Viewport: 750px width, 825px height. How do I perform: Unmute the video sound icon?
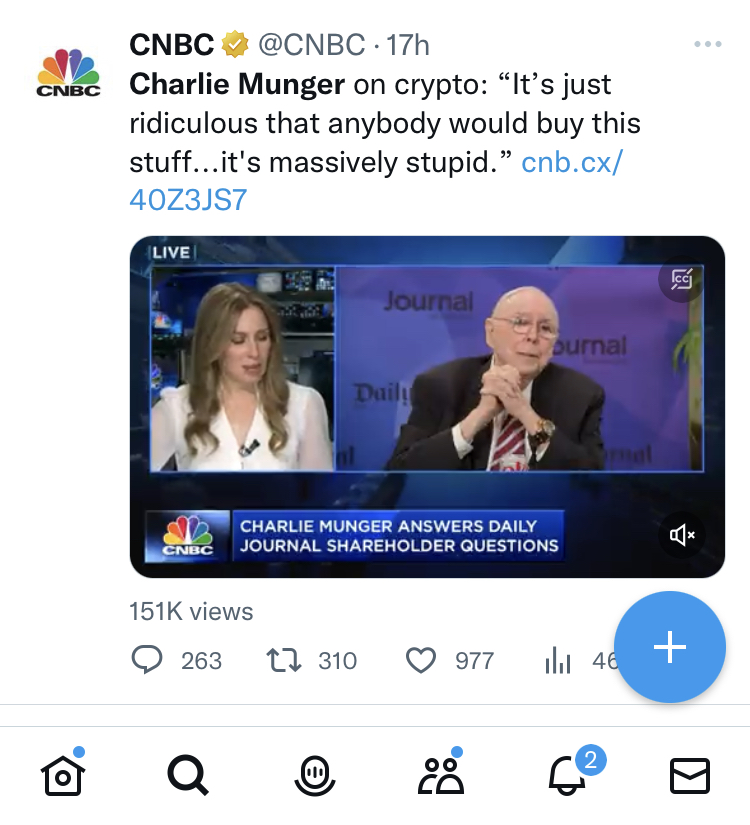[x=682, y=535]
